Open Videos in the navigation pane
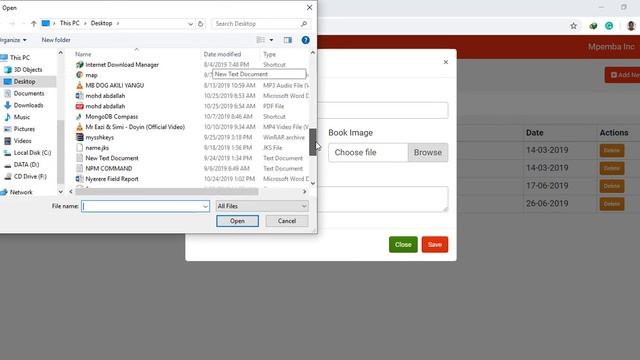Screen dimensions: 640x360 (x=22, y=140)
